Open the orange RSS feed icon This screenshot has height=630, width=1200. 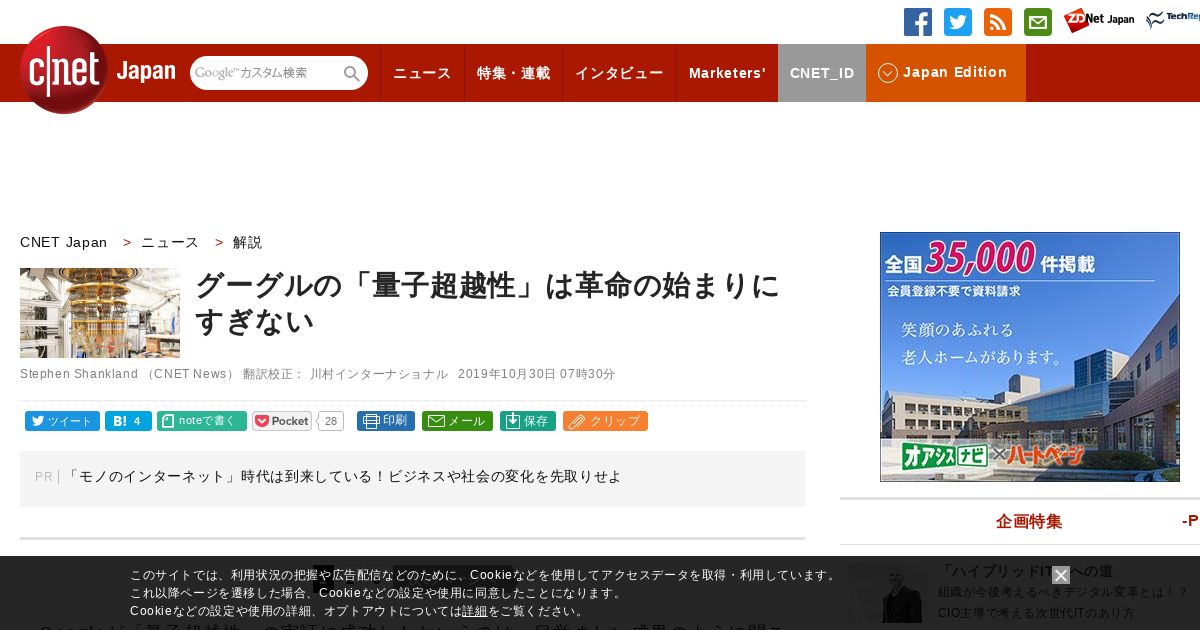[x=998, y=22]
